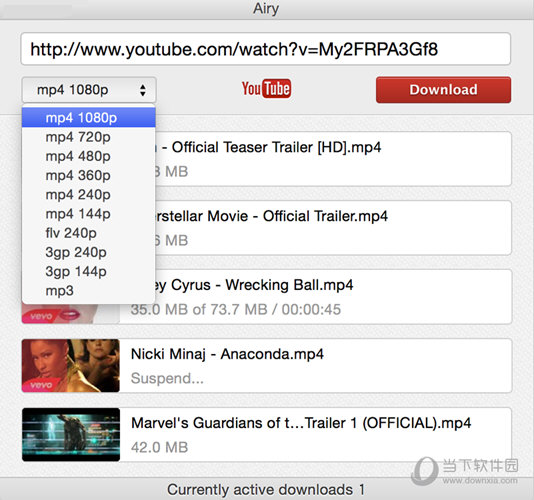534x500 pixels.
Task: Select mp3 audio format option
Action: 89,291
